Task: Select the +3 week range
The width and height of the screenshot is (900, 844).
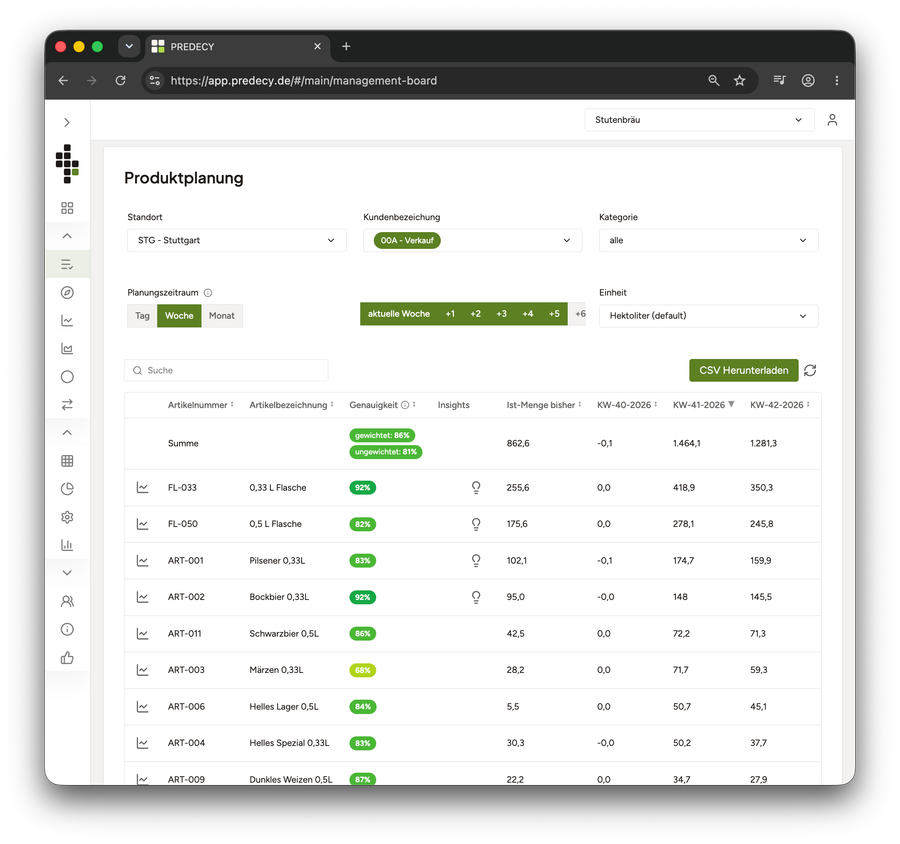Action: click(x=502, y=314)
